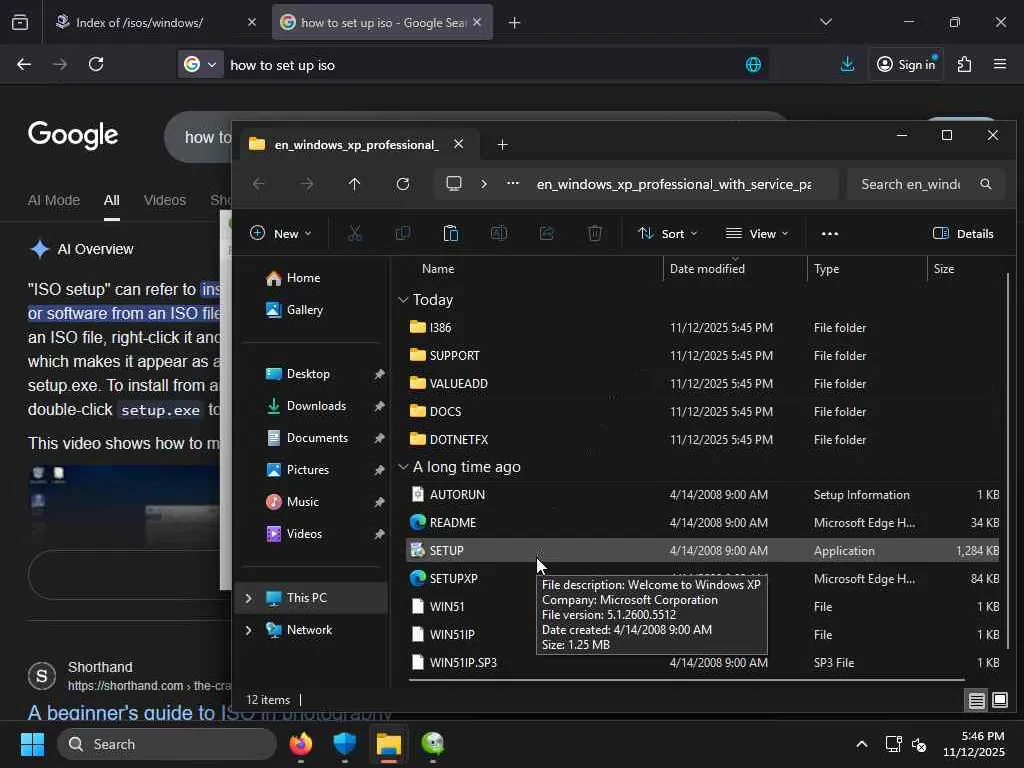The height and width of the screenshot is (768, 1024).
Task: Open the Sort dropdown menu
Action: (668, 234)
